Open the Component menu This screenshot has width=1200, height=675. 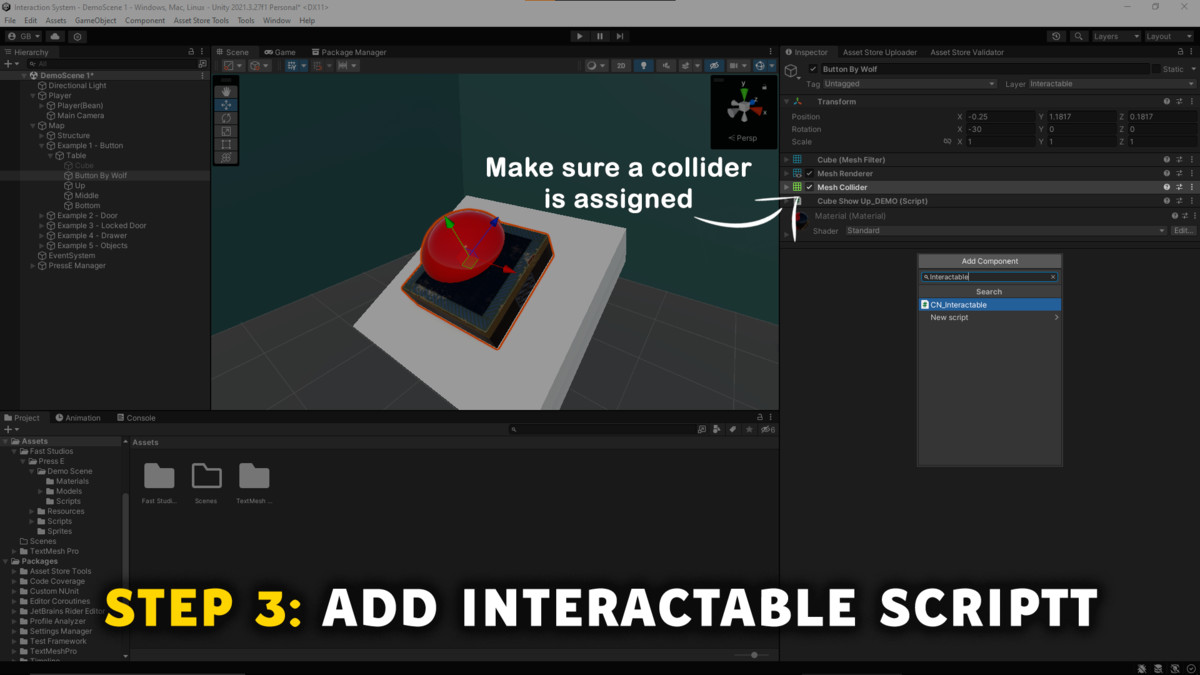pos(145,20)
